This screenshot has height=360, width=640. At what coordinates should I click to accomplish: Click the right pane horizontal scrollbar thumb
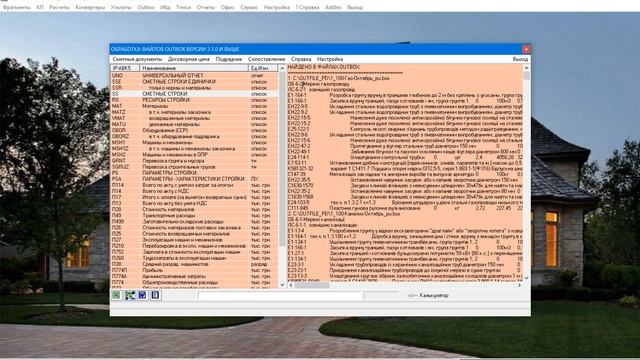pyautogui.click(x=312, y=285)
